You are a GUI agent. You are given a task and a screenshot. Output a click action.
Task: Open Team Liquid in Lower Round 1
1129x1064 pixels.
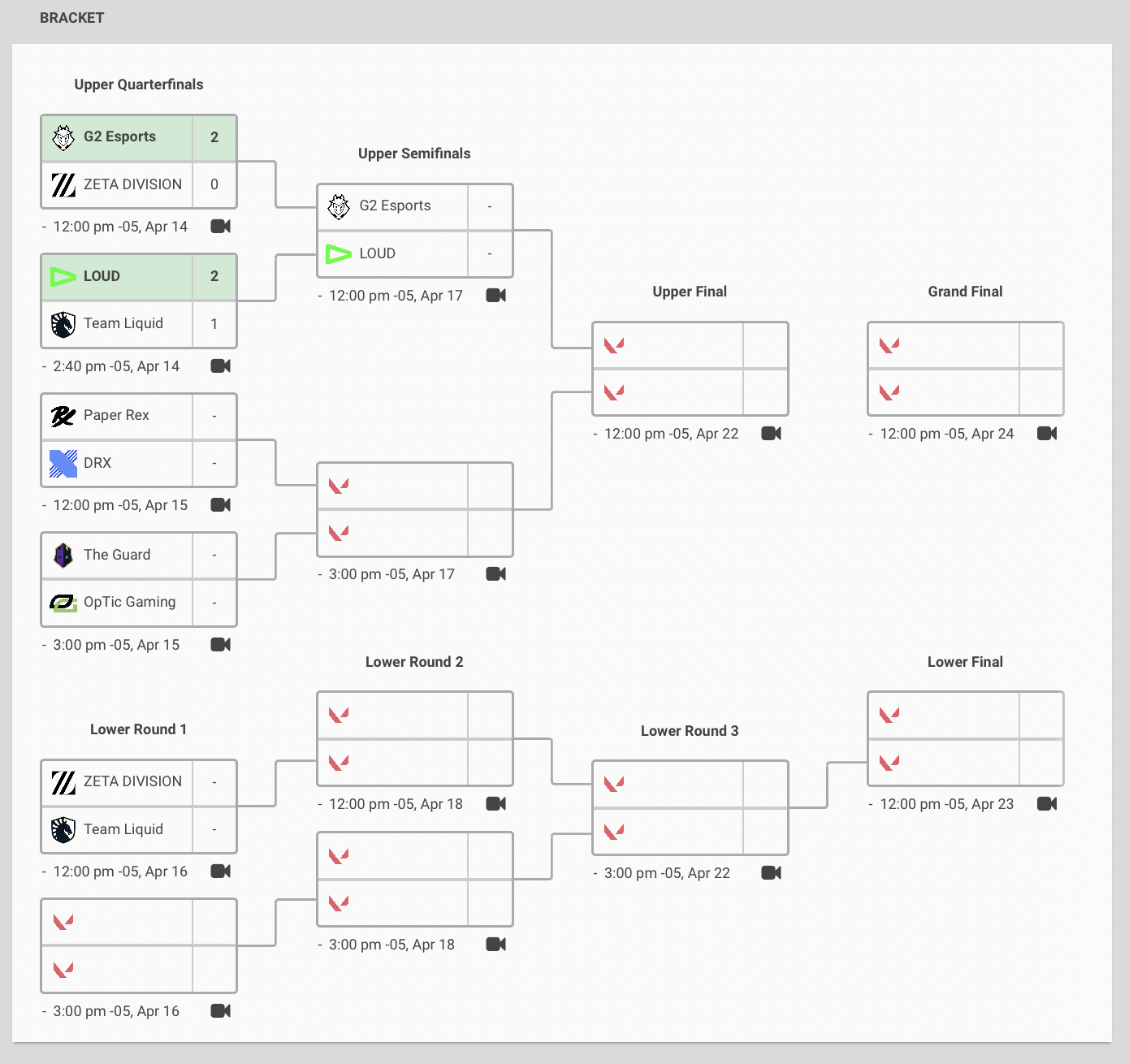123,829
